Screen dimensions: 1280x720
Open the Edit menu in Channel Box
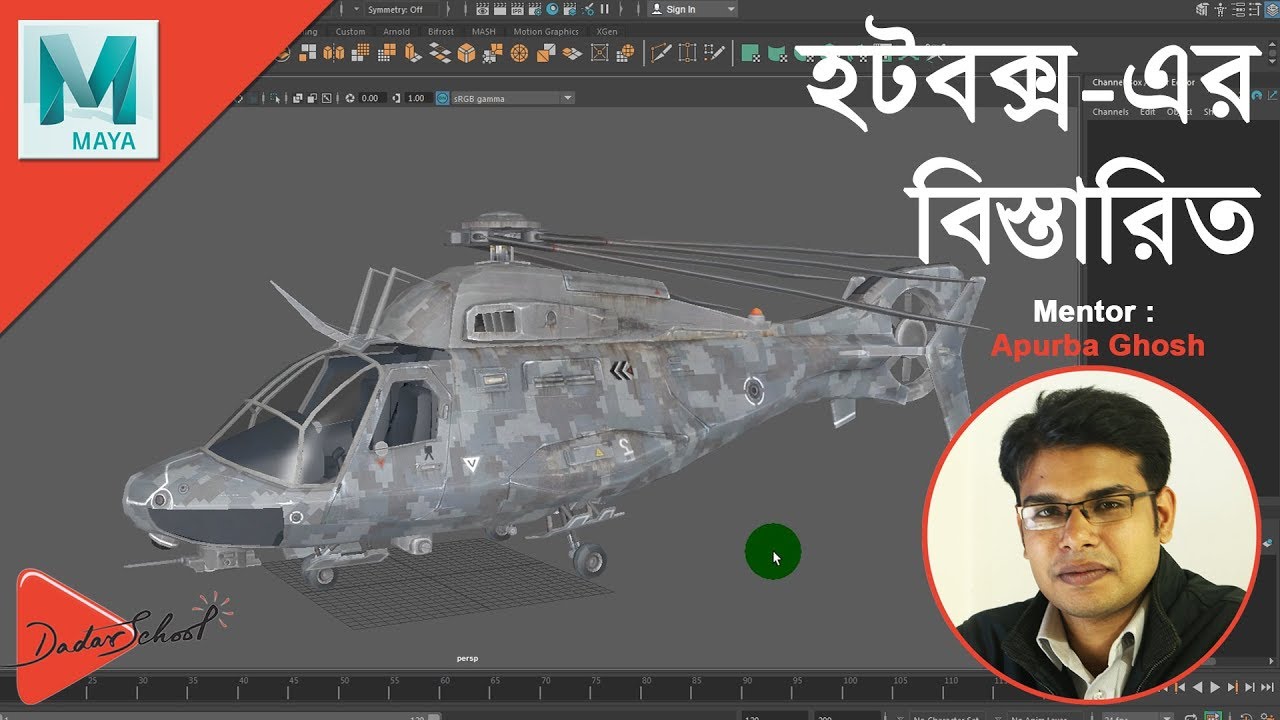[1147, 112]
